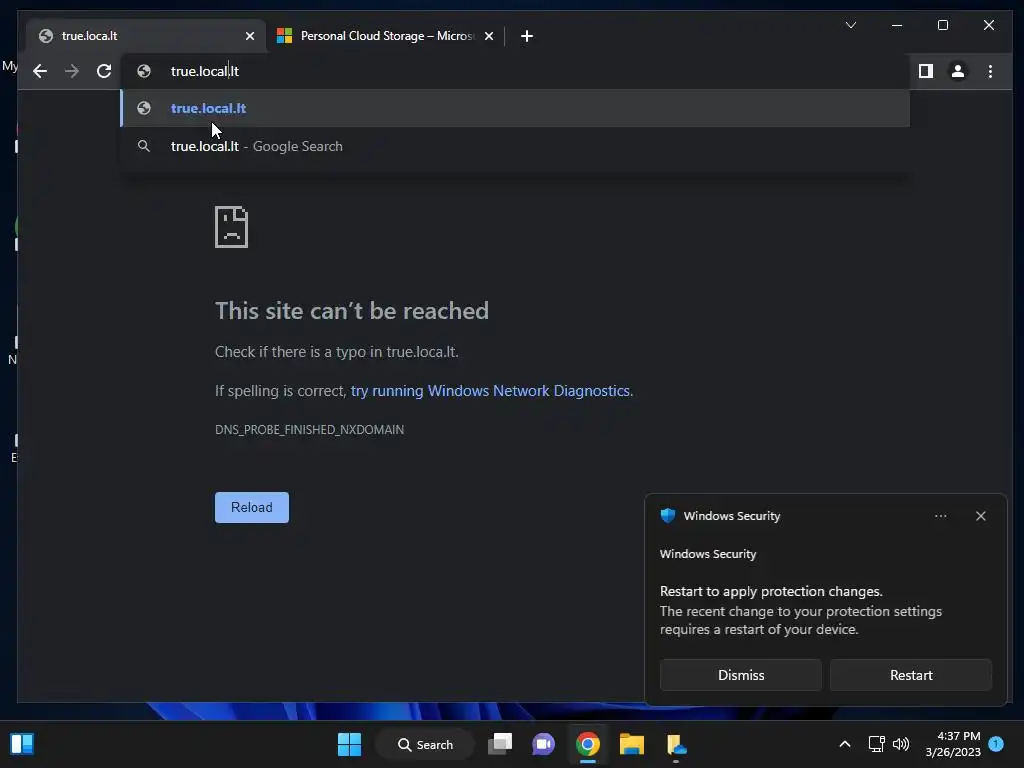Open the clock and date showing 4:37 PM
This screenshot has width=1024, height=768.
(x=953, y=744)
